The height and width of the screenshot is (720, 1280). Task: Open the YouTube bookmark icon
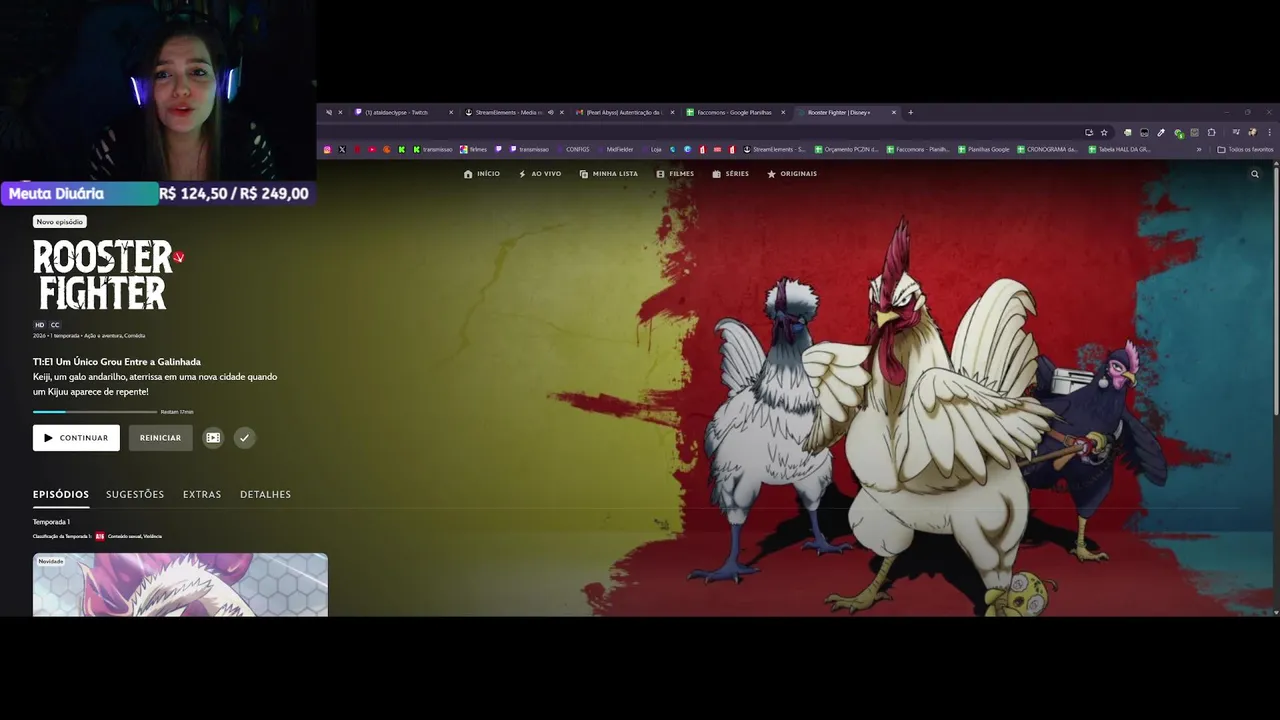tap(372, 149)
